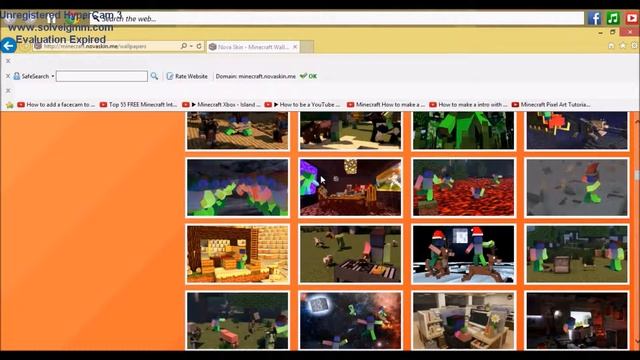Open the Santa hats reindeer wallpaper
This screenshot has width=640, height=360.
463,254
